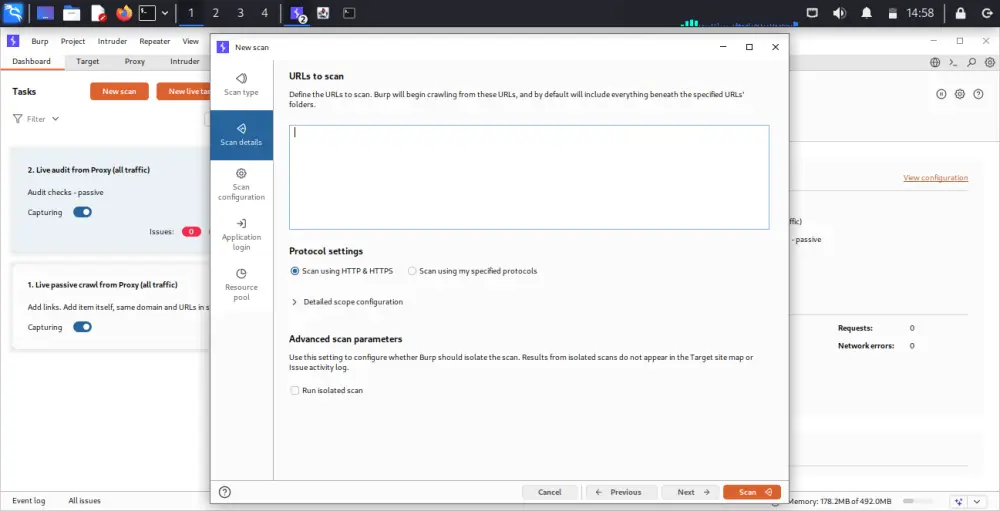Click the 14:58 clock

[x=920, y=13]
